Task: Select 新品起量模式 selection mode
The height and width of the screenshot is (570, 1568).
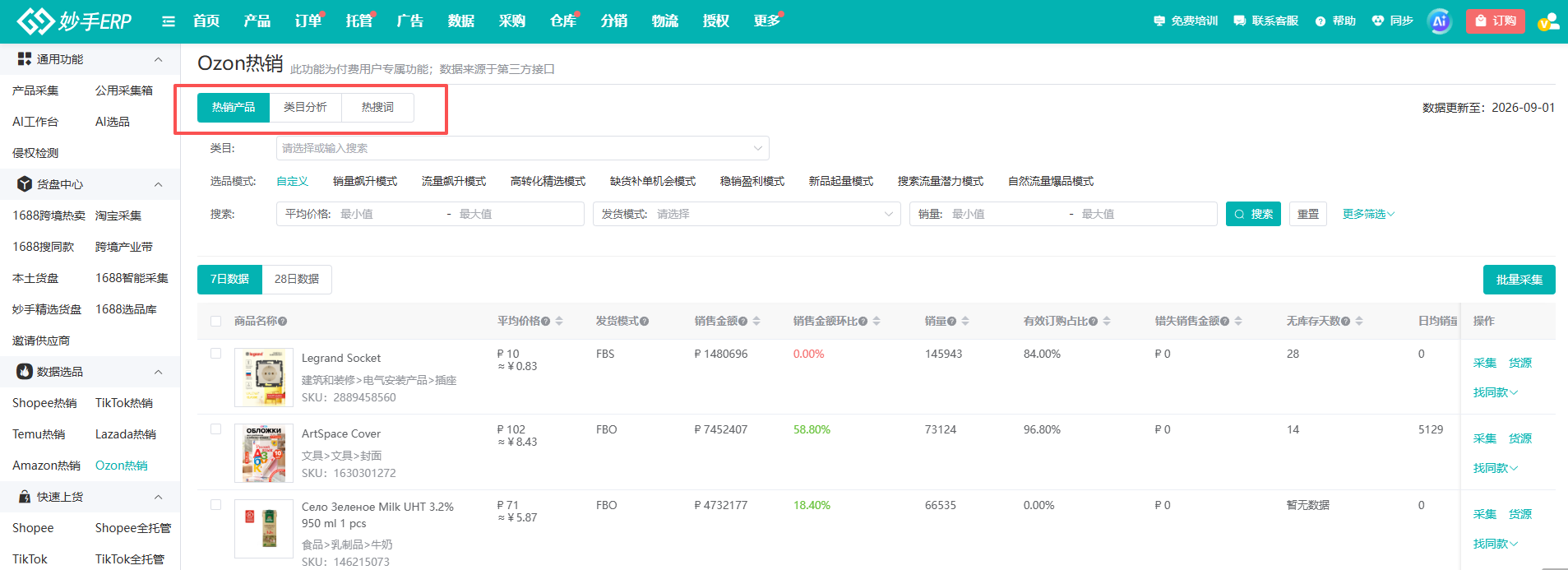Action: 841,181
